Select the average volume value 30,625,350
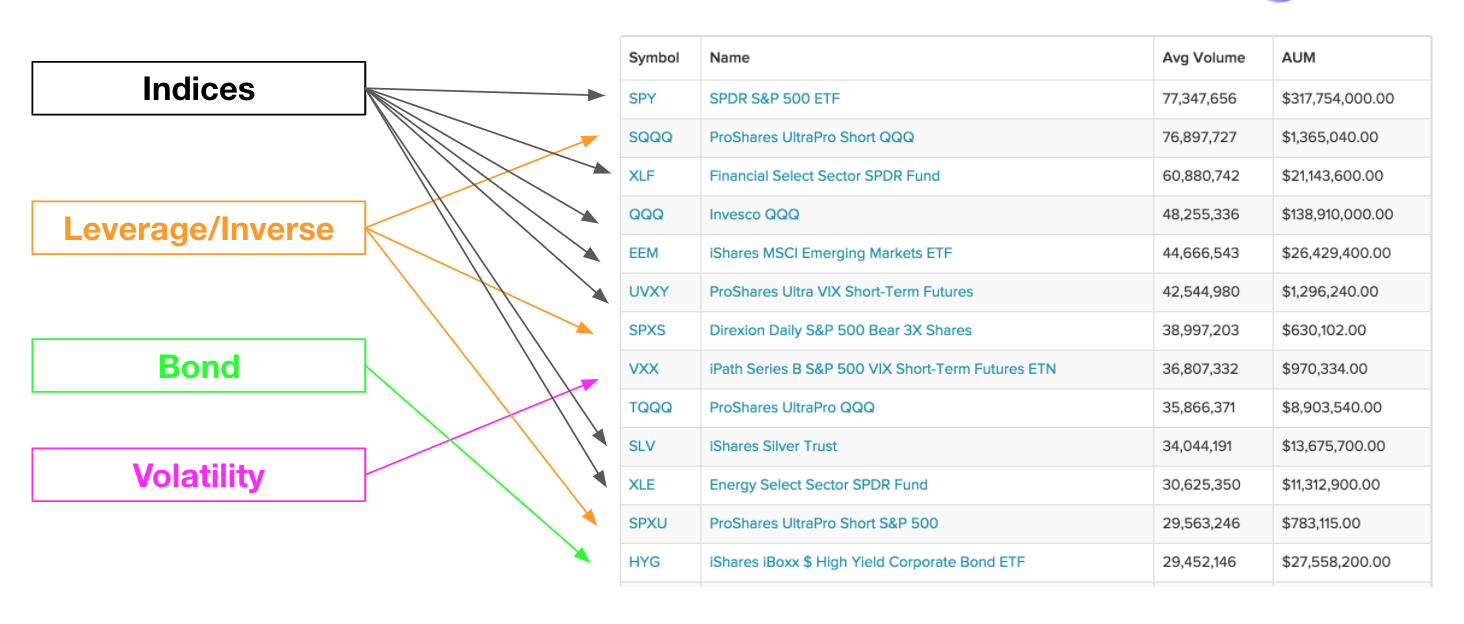Image resolution: width=1464 pixels, height=624 pixels. (1201, 485)
